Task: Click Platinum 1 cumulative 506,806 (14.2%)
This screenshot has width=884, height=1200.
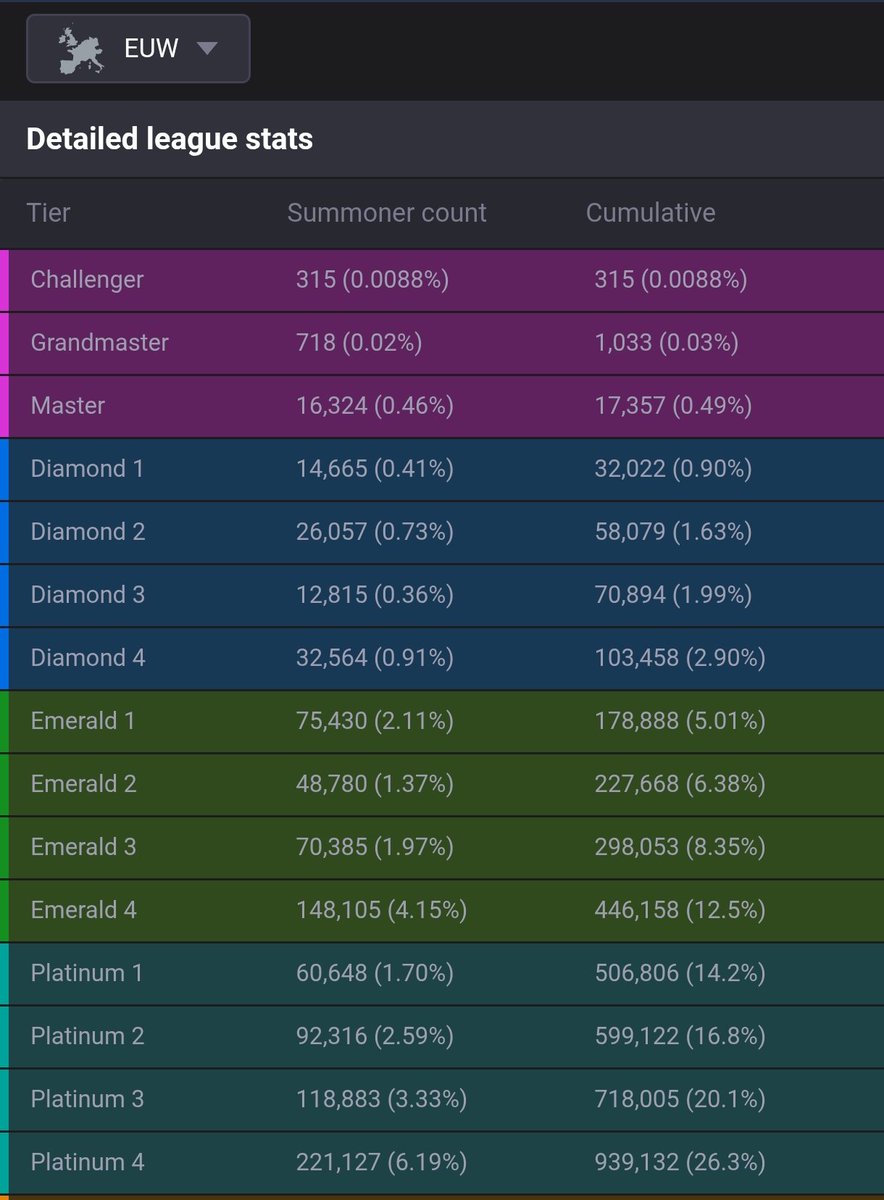Action: click(680, 973)
